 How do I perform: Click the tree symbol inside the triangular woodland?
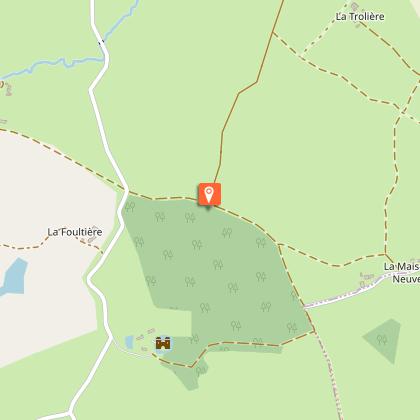(x=382, y=340)
